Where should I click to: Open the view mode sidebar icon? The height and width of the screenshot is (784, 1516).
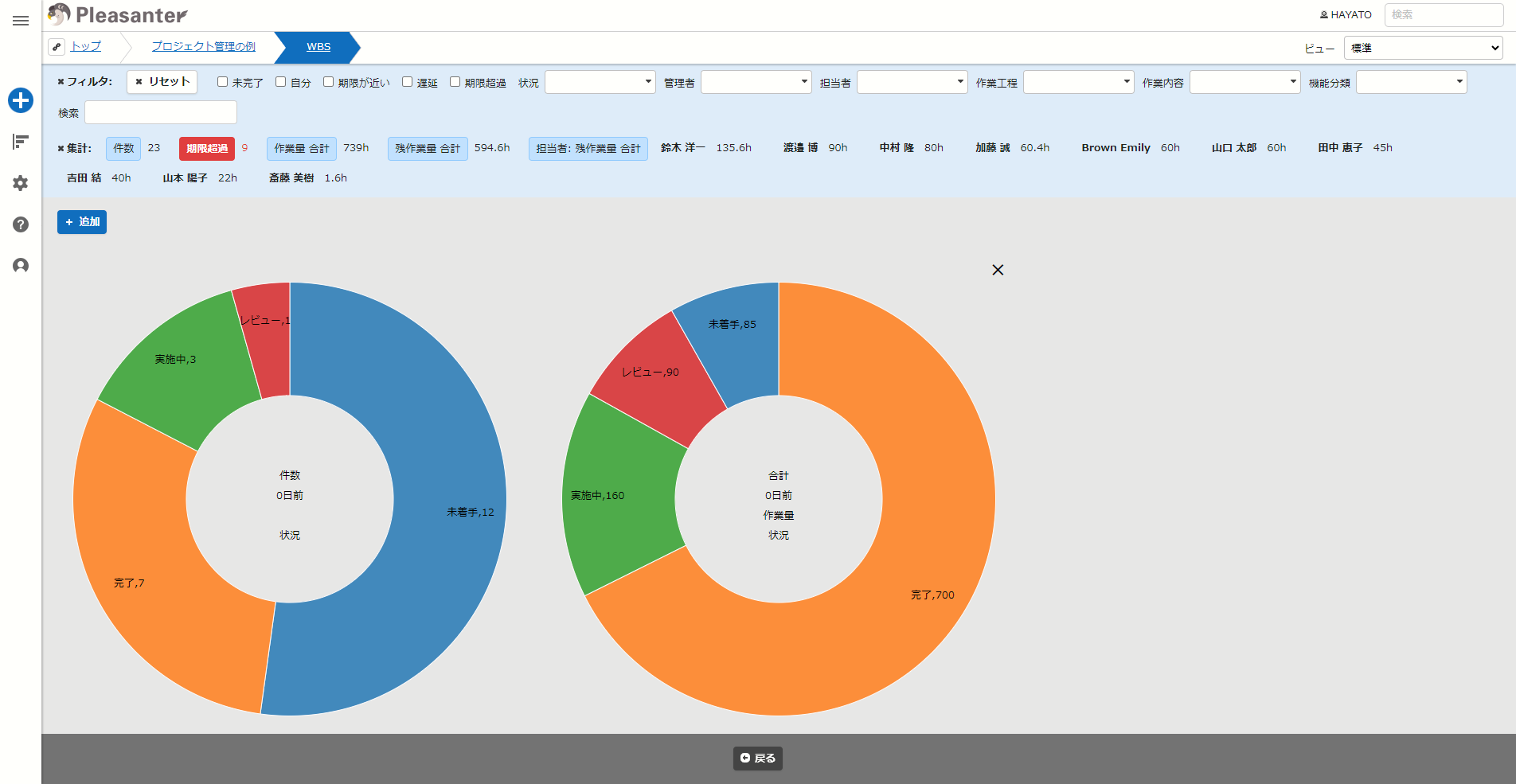(21, 142)
